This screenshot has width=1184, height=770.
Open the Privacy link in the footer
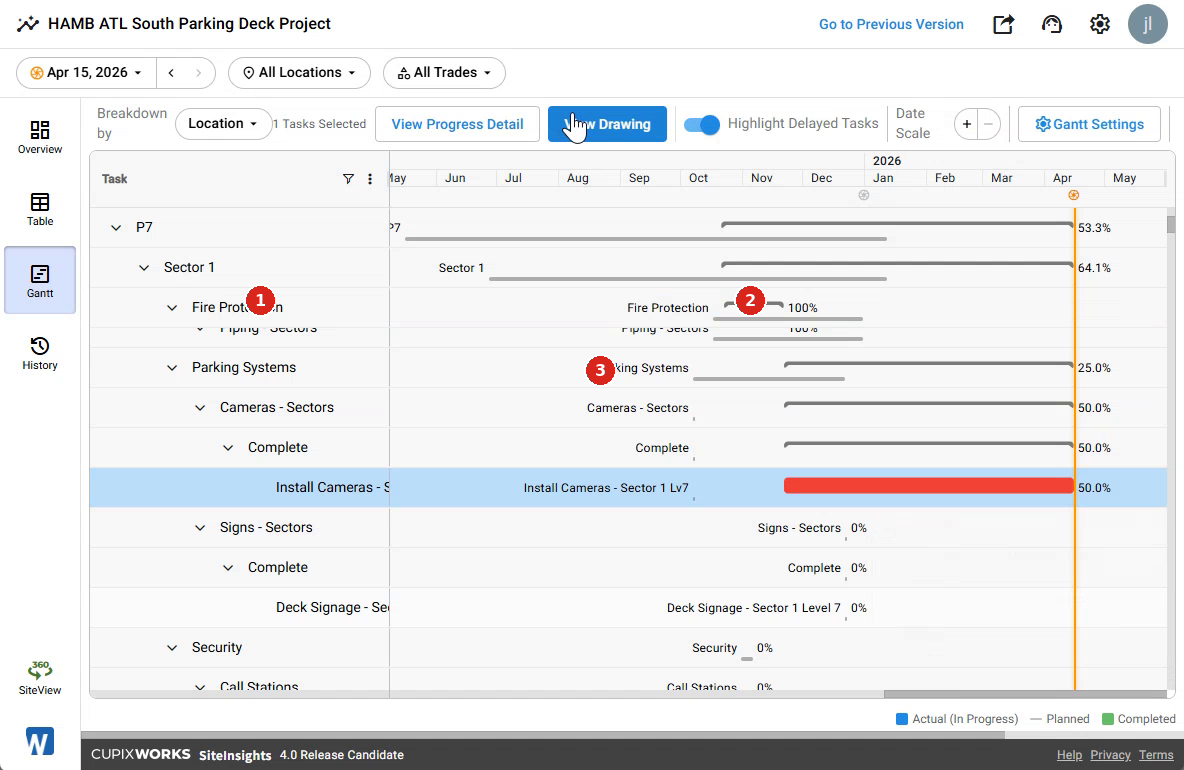[x=1110, y=755]
